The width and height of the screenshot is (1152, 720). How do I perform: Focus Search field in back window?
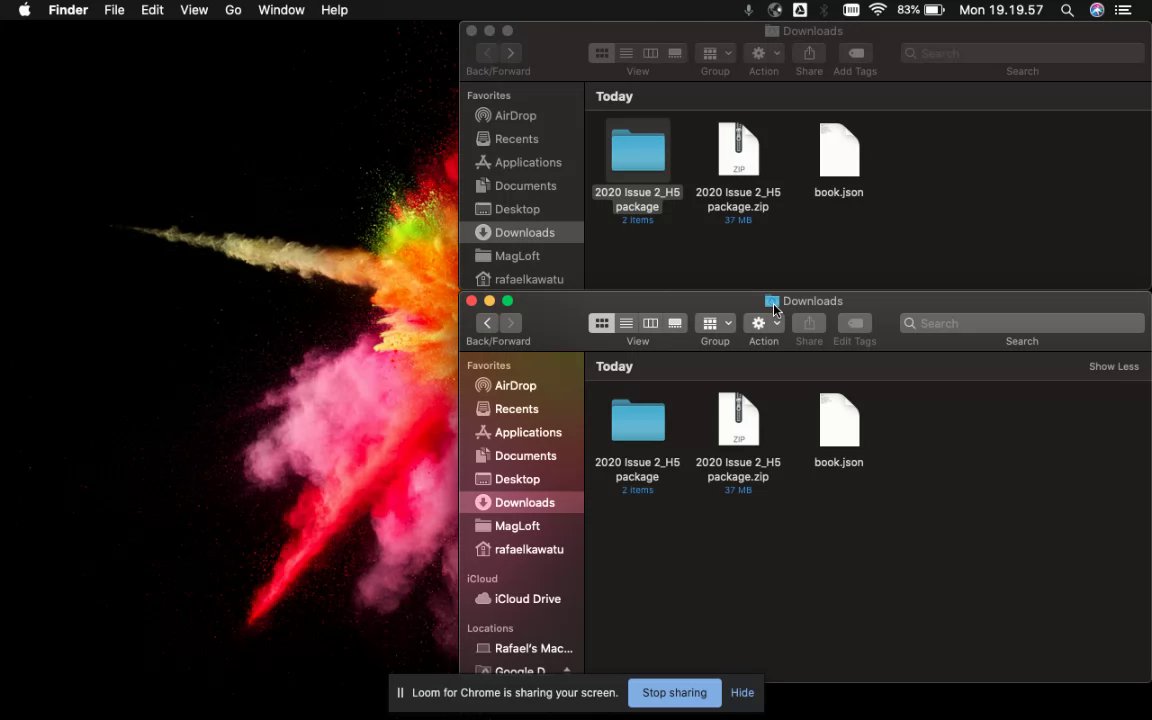pyautogui.click(x=1022, y=53)
